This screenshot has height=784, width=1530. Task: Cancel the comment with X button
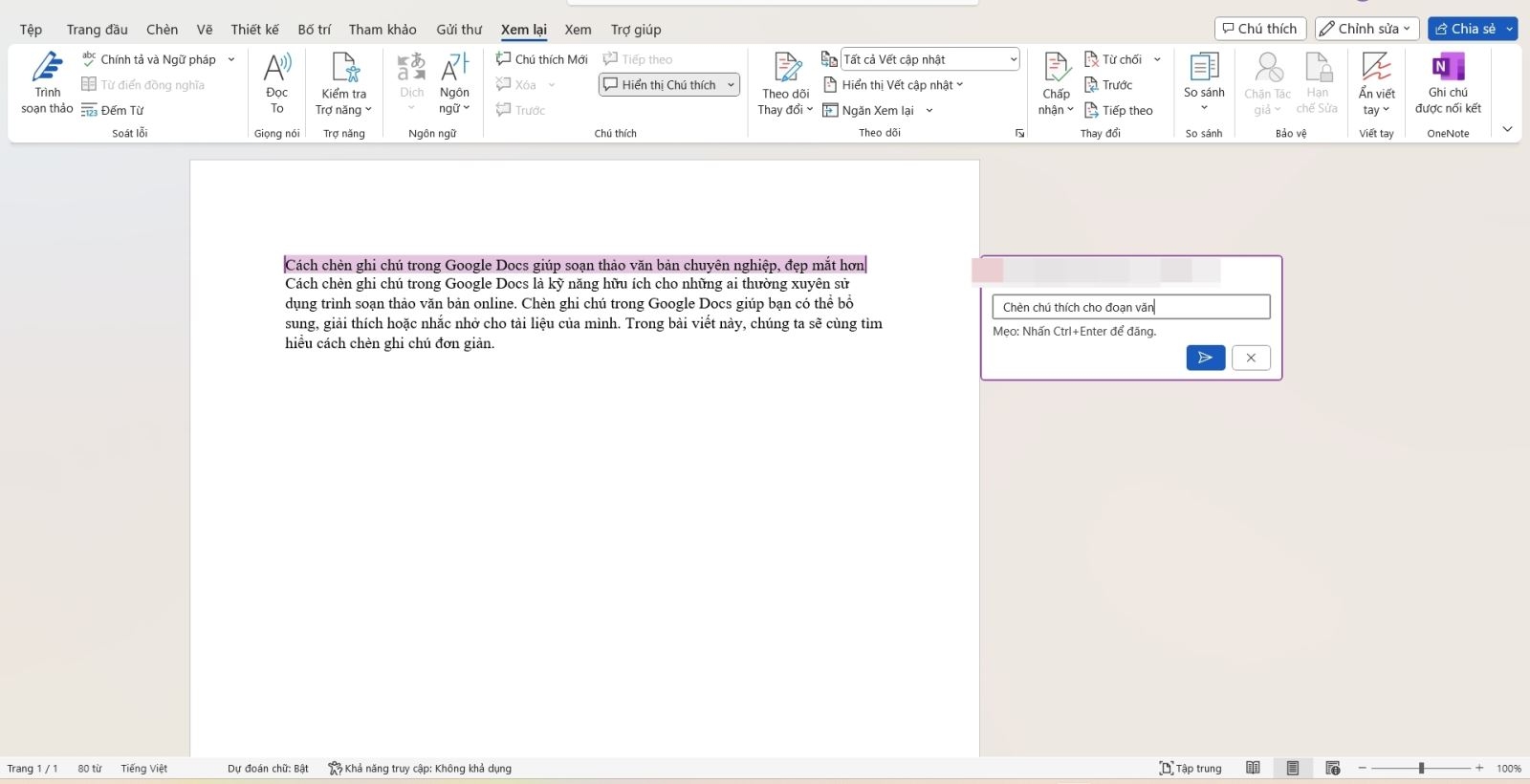(x=1251, y=358)
